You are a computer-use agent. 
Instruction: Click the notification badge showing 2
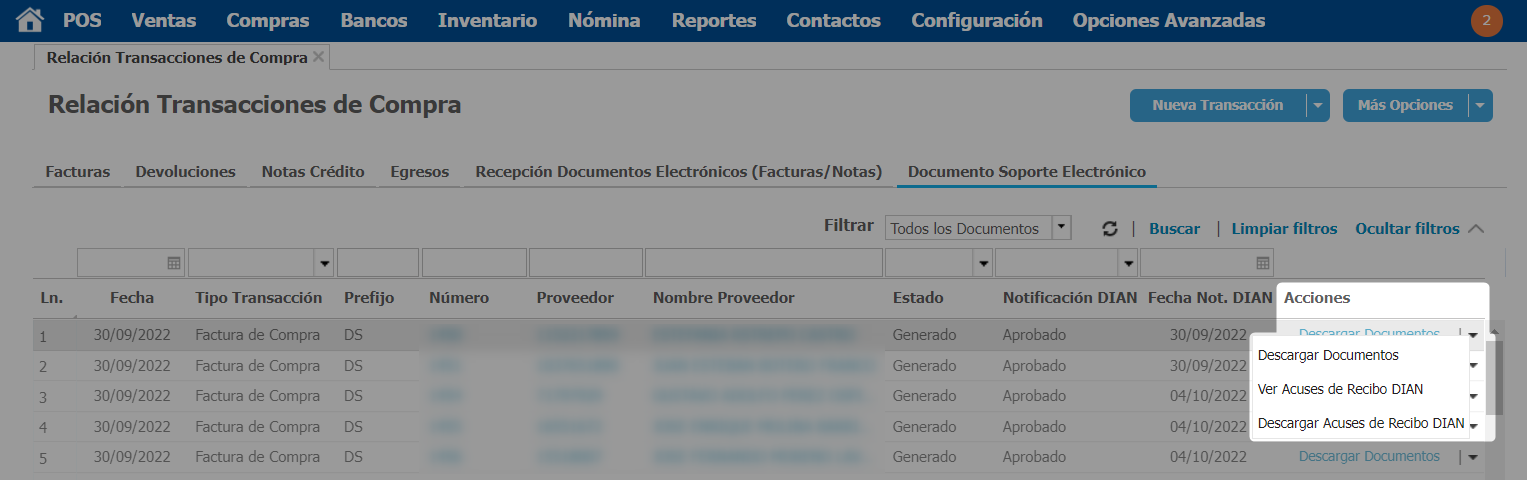click(x=1486, y=21)
